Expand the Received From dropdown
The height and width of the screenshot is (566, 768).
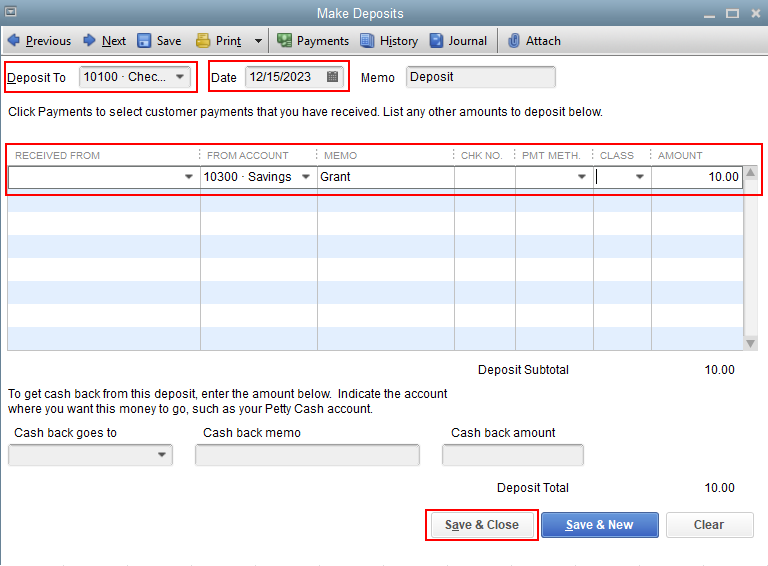(x=189, y=177)
